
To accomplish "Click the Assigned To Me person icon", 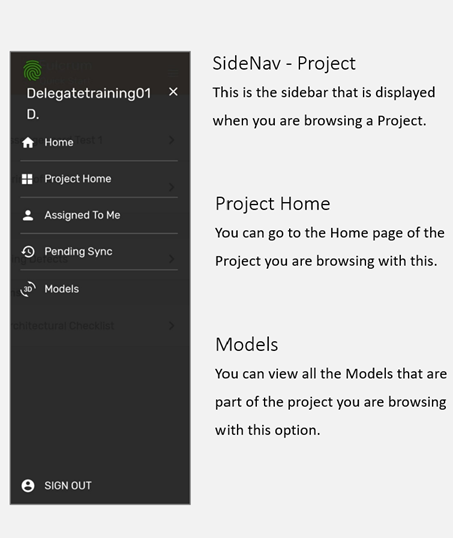I will click(28, 215).
